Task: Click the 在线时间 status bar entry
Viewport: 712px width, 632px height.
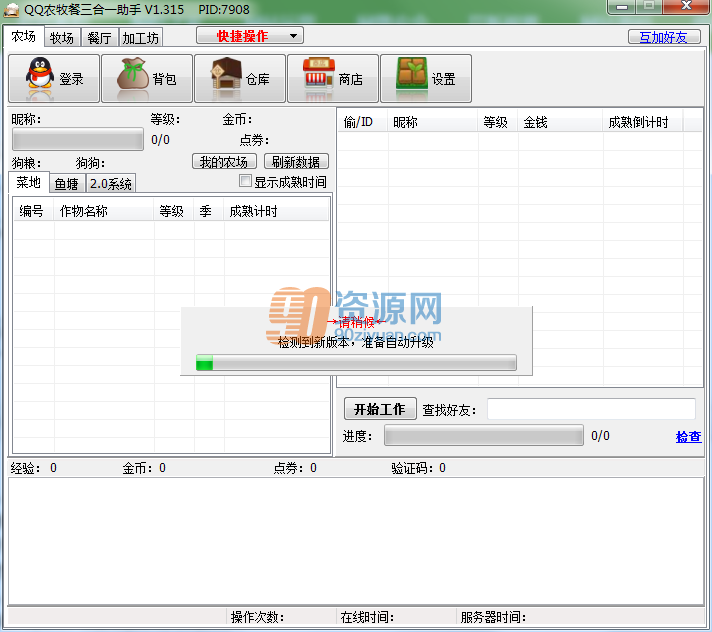Action: tap(396, 617)
